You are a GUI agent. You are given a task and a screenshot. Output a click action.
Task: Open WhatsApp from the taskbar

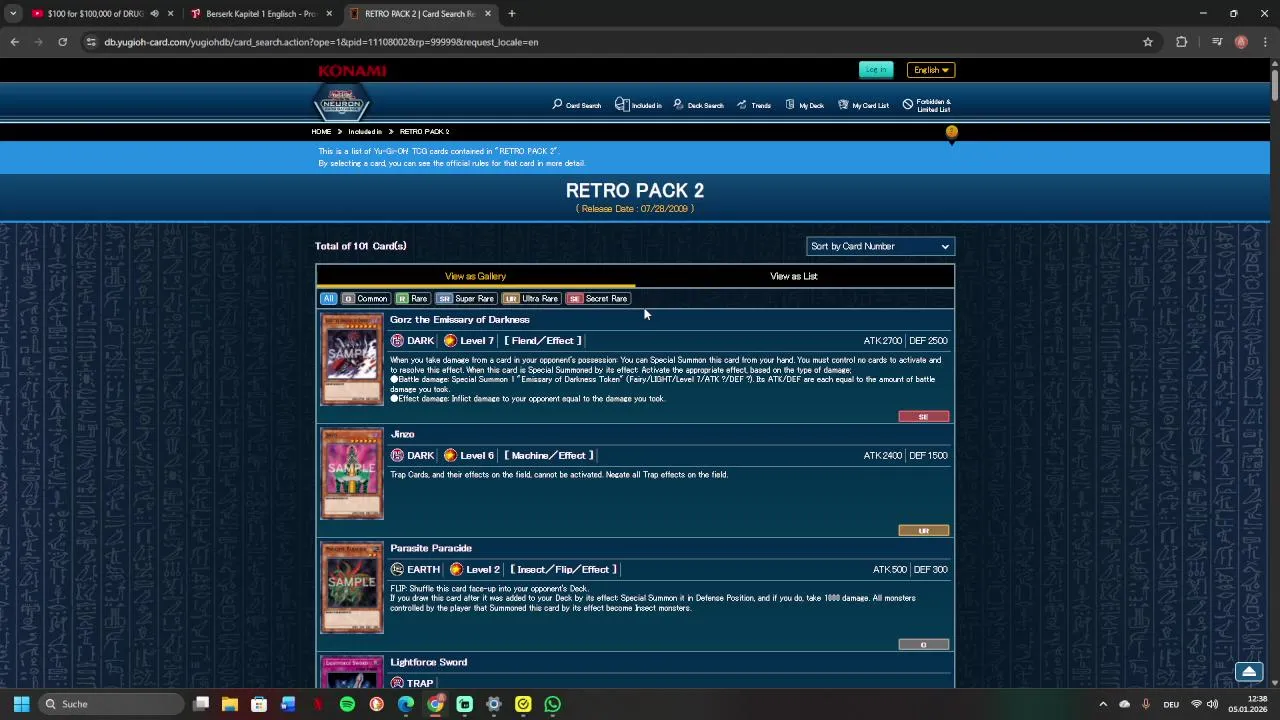click(x=552, y=704)
